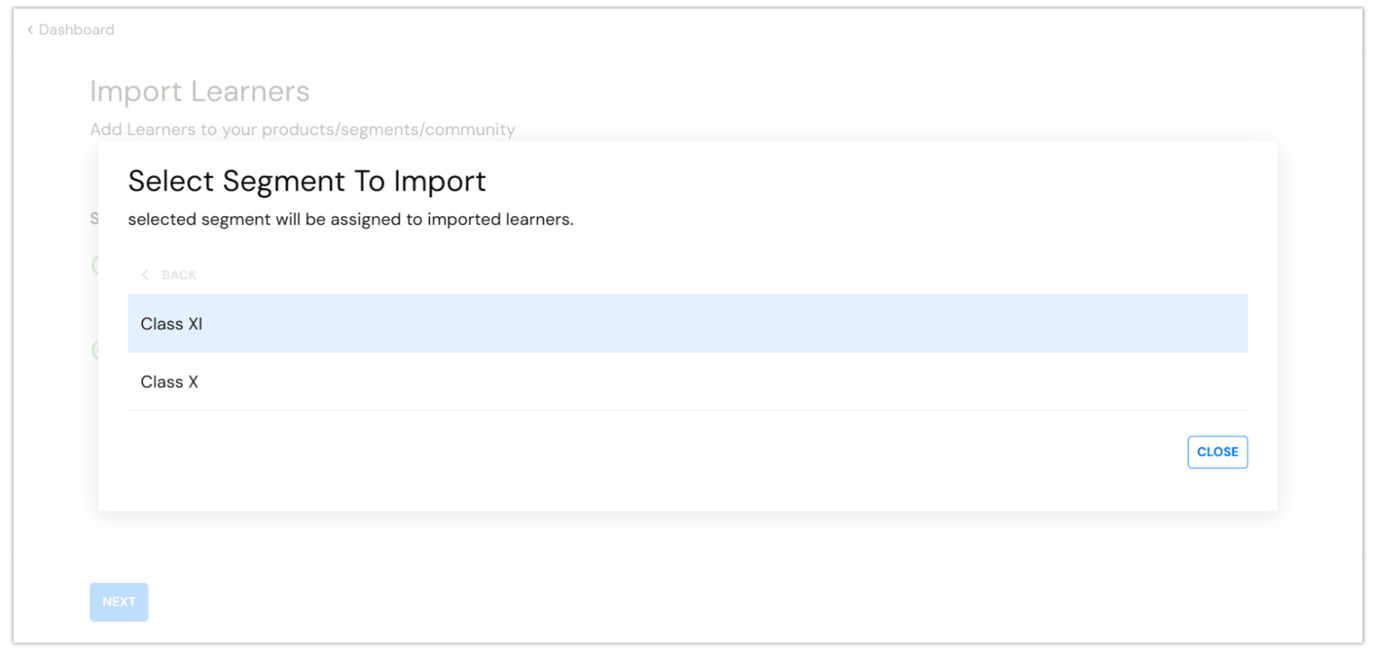1376x651 pixels.
Task: Click BACK inside the segment dialog
Action: [x=178, y=274]
